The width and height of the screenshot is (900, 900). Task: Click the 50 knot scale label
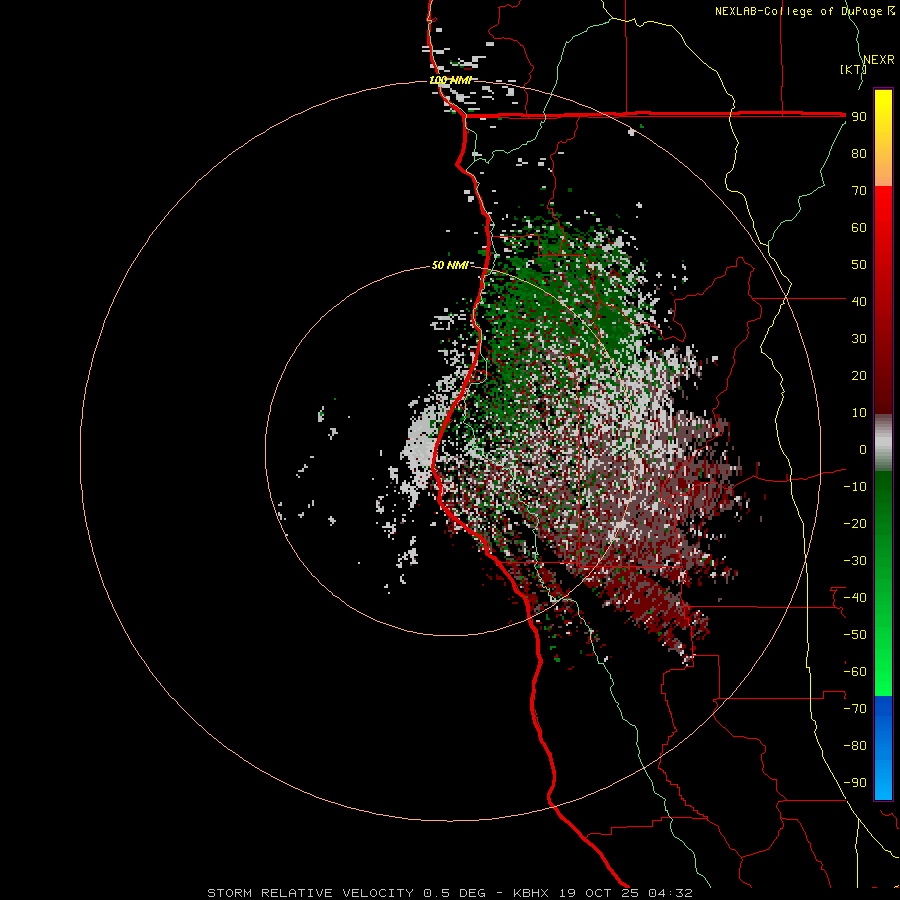pyautogui.click(x=859, y=265)
